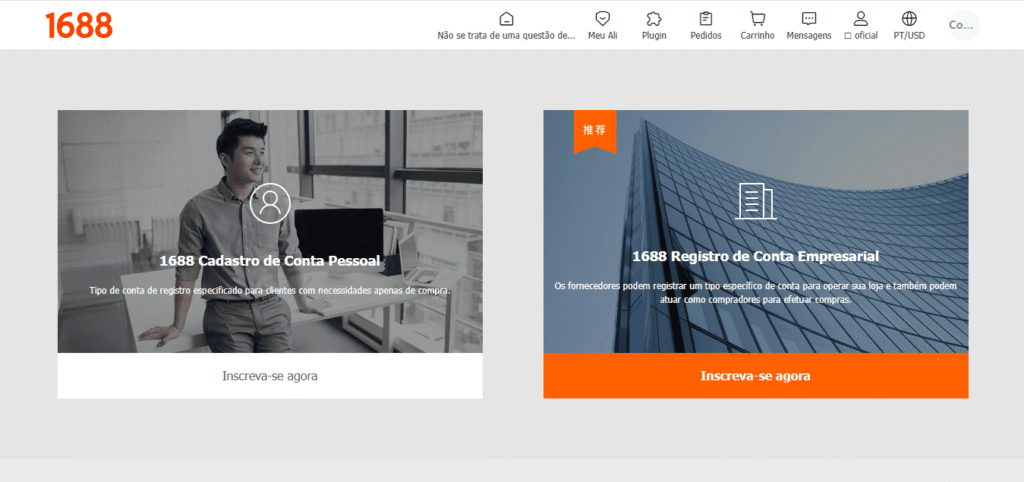Image resolution: width=1024 pixels, height=482 pixels.
Task: Click the globe language icon
Action: tap(909, 19)
